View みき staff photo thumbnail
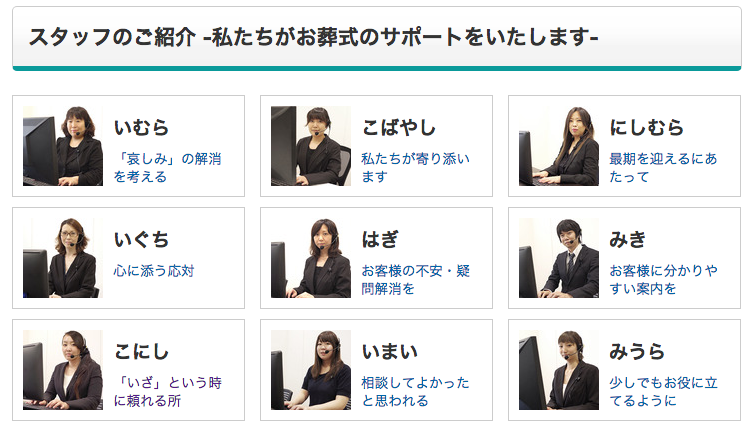Viewport: 748px width, 428px height. [x=559, y=258]
